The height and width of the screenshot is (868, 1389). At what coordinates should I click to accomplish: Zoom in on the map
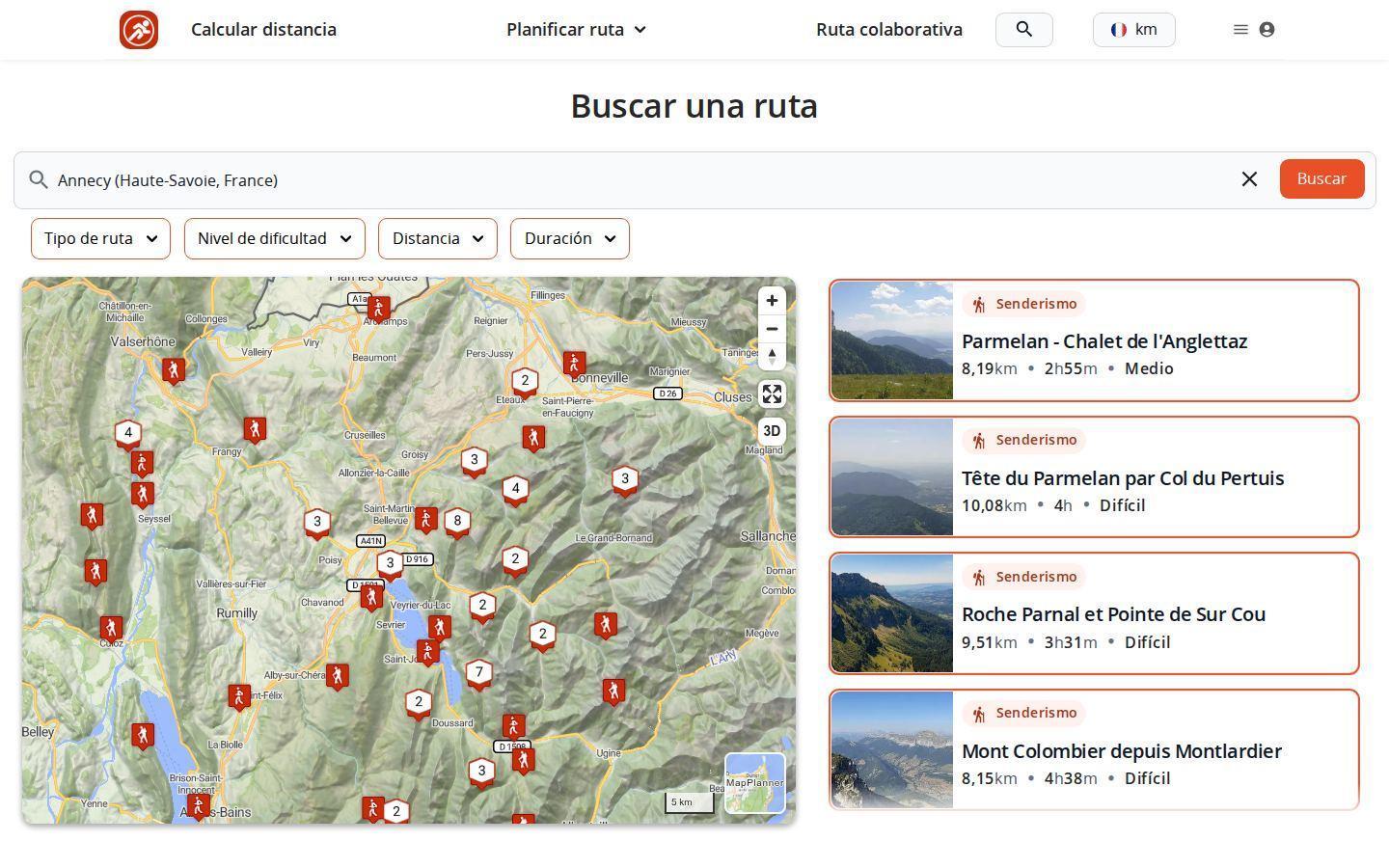pyautogui.click(x=772, y=301)
